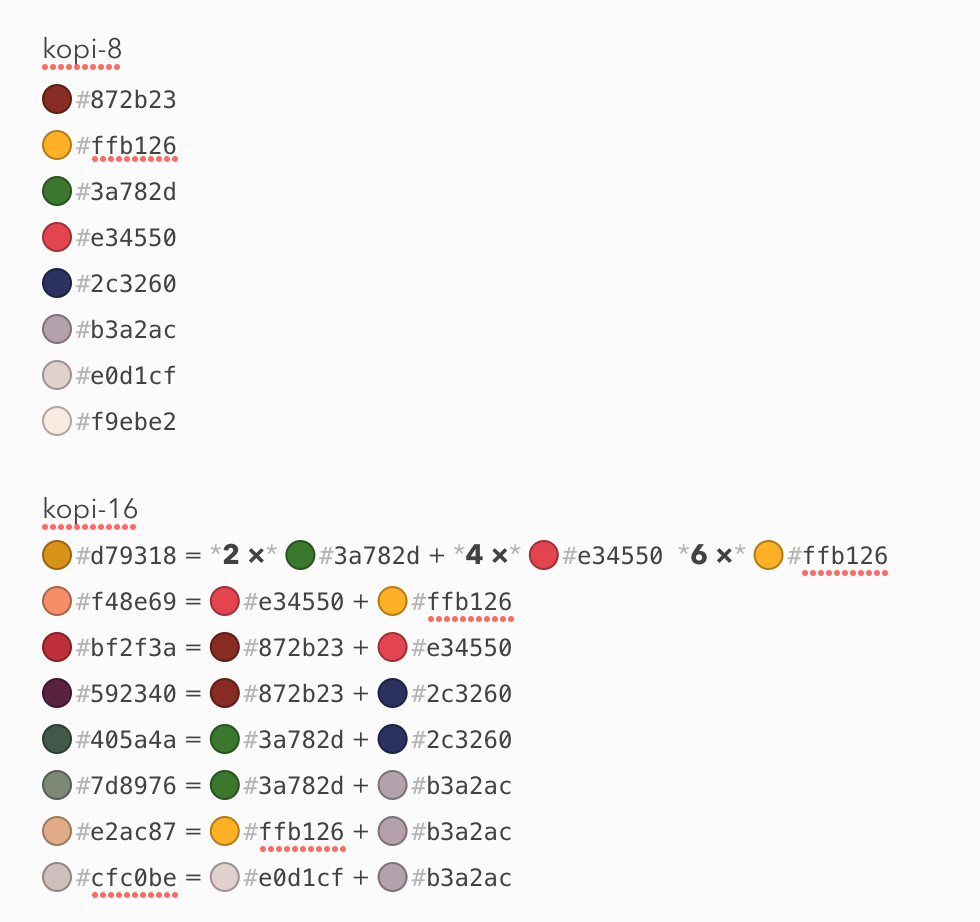Image resolution: width=980 pixels, height=922 pixels.
Task: Pick the #592340 plum swatch
Action: pyautogui.click(x=57, y=693)
